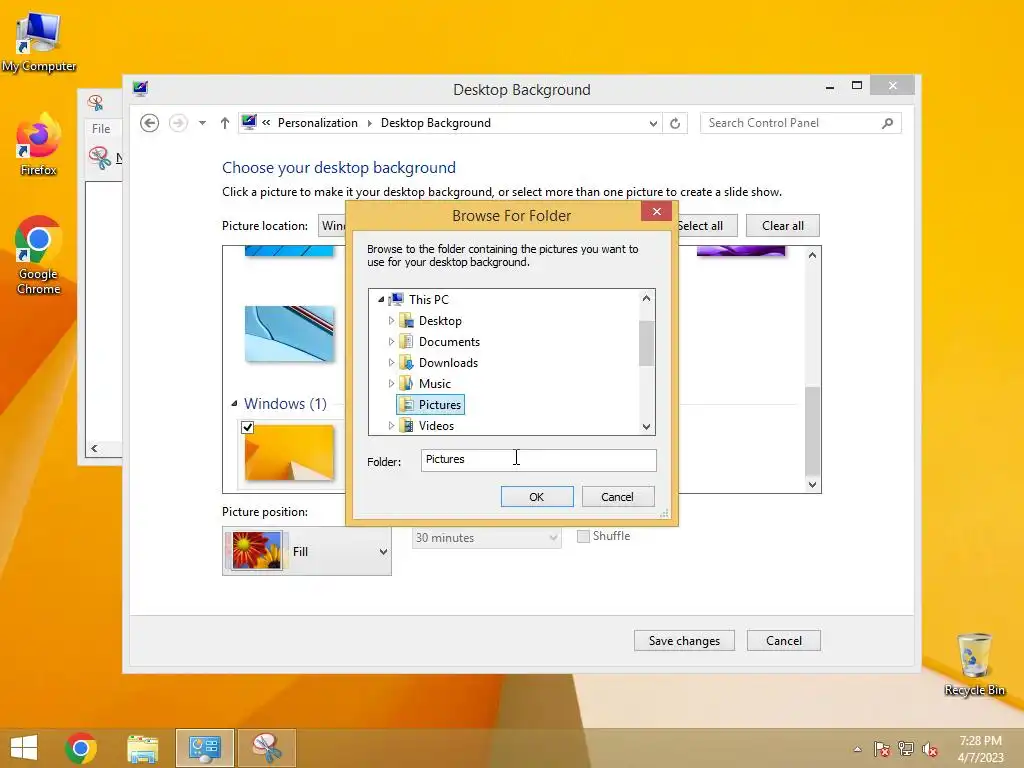
Task: Collapse the This PC tree node
Action: [x=381, y=300]
